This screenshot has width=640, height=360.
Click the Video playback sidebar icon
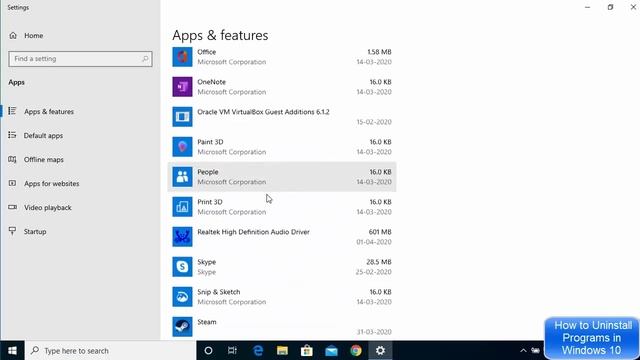pyautogui.click(x=12, y=207)
